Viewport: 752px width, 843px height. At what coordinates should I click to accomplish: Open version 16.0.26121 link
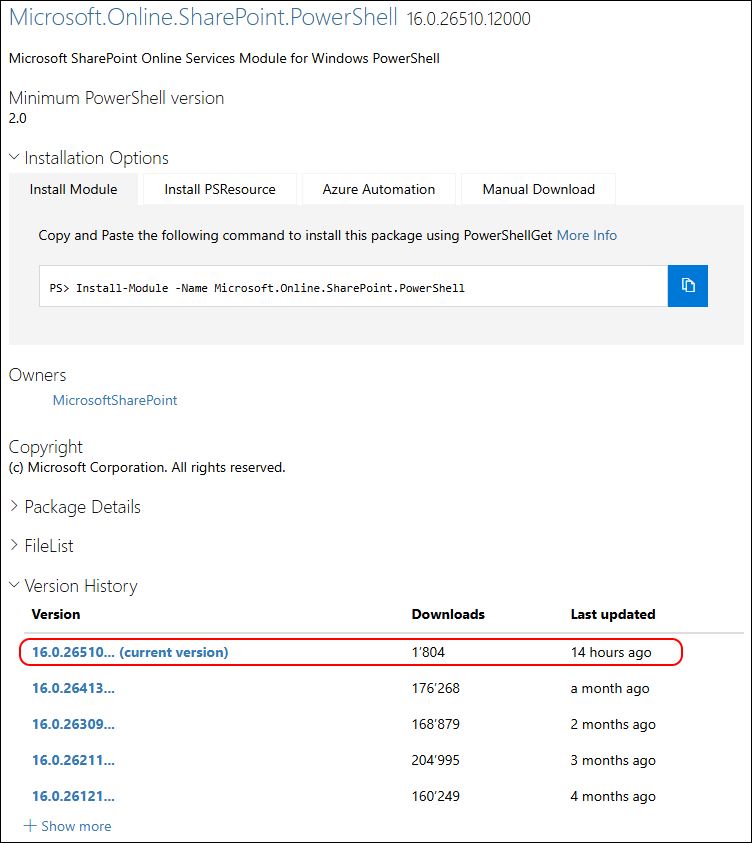click(x=73, y=796)
